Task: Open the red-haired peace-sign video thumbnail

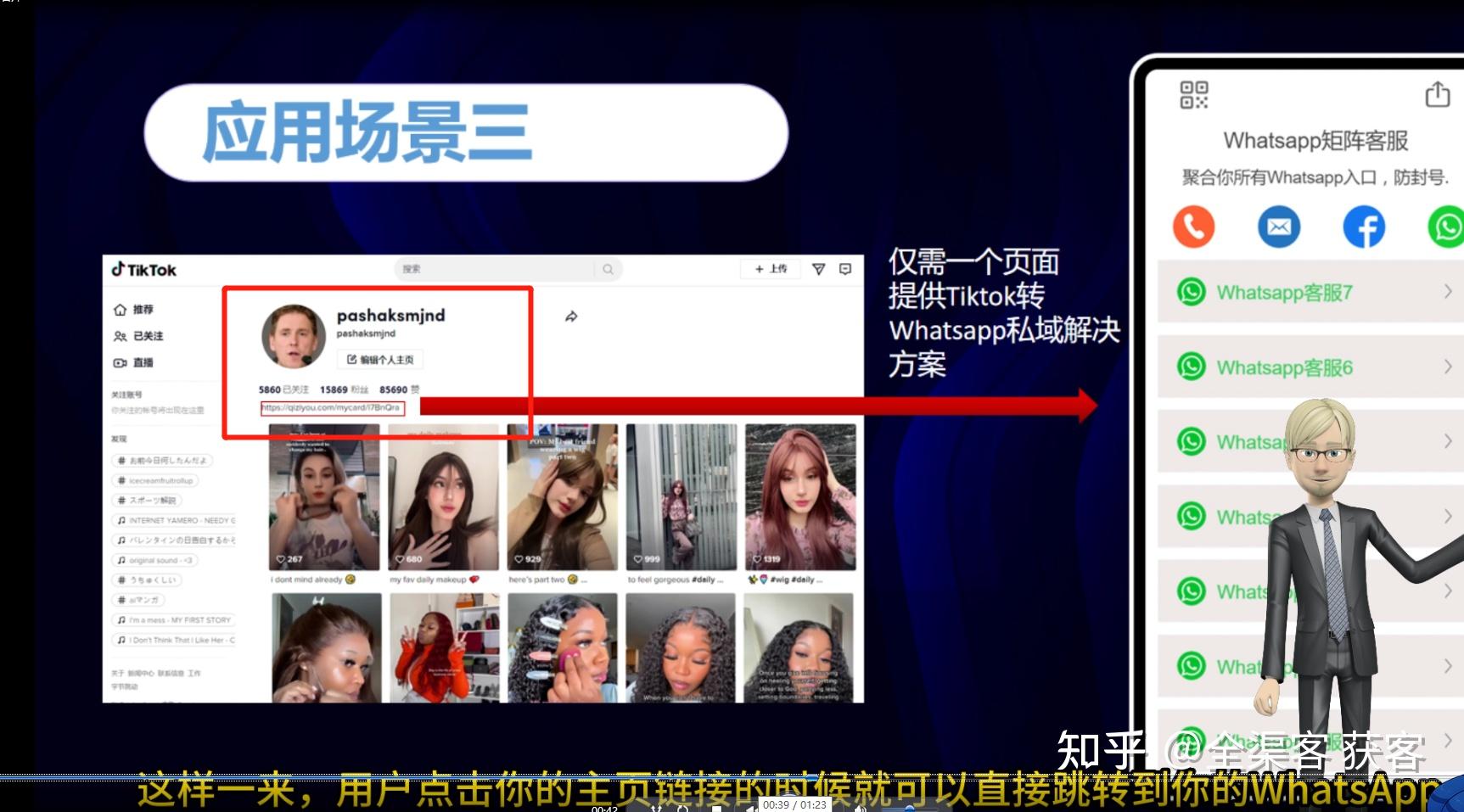Action: [444, 648]
